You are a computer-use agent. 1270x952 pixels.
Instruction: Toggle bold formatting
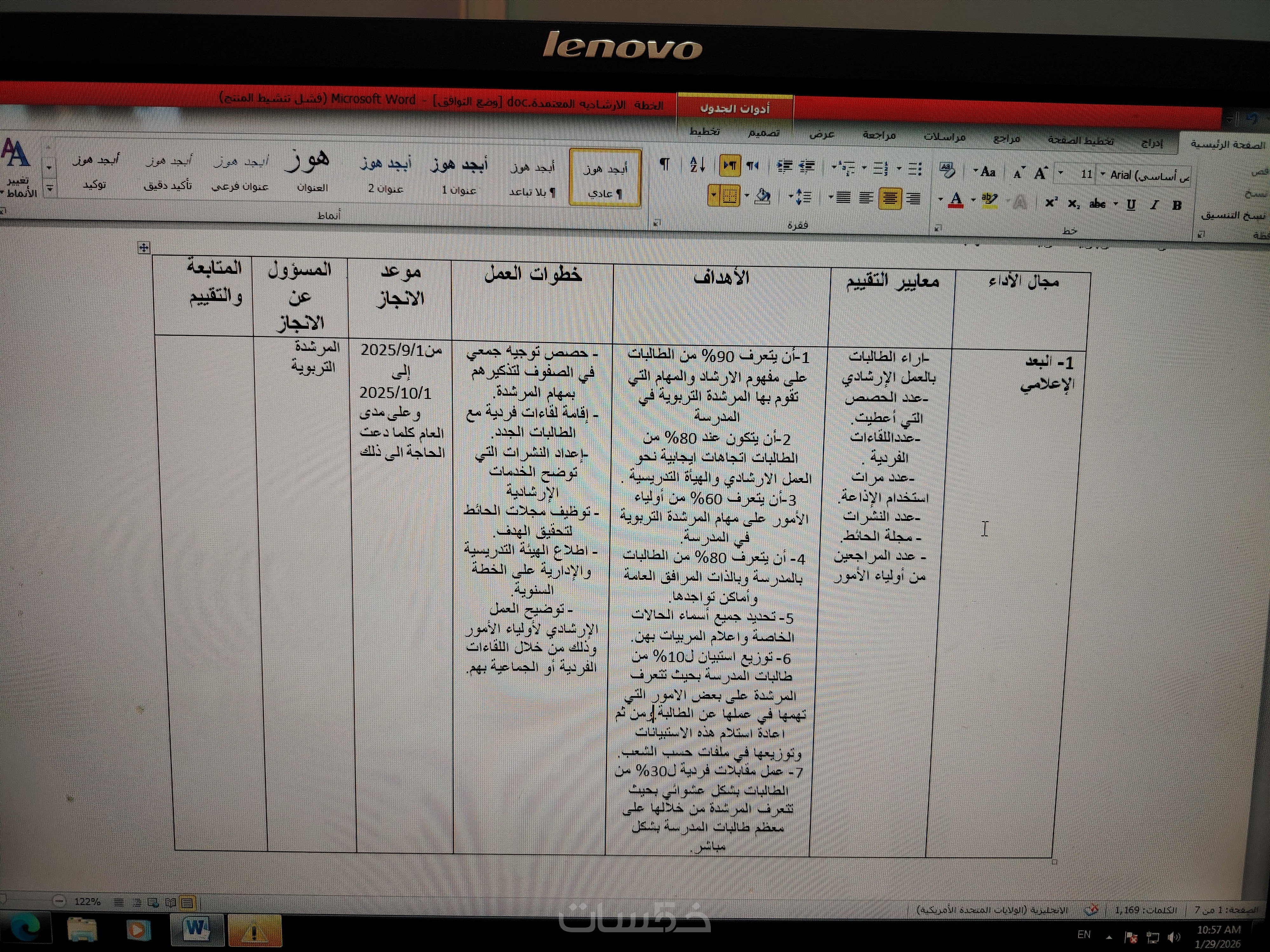click(1176, 205)
